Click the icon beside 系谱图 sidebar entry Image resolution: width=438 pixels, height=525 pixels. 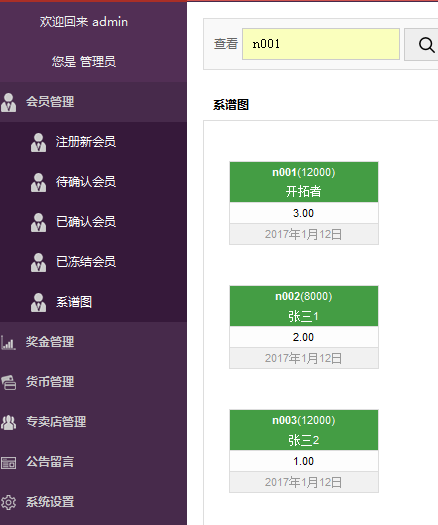39,302
